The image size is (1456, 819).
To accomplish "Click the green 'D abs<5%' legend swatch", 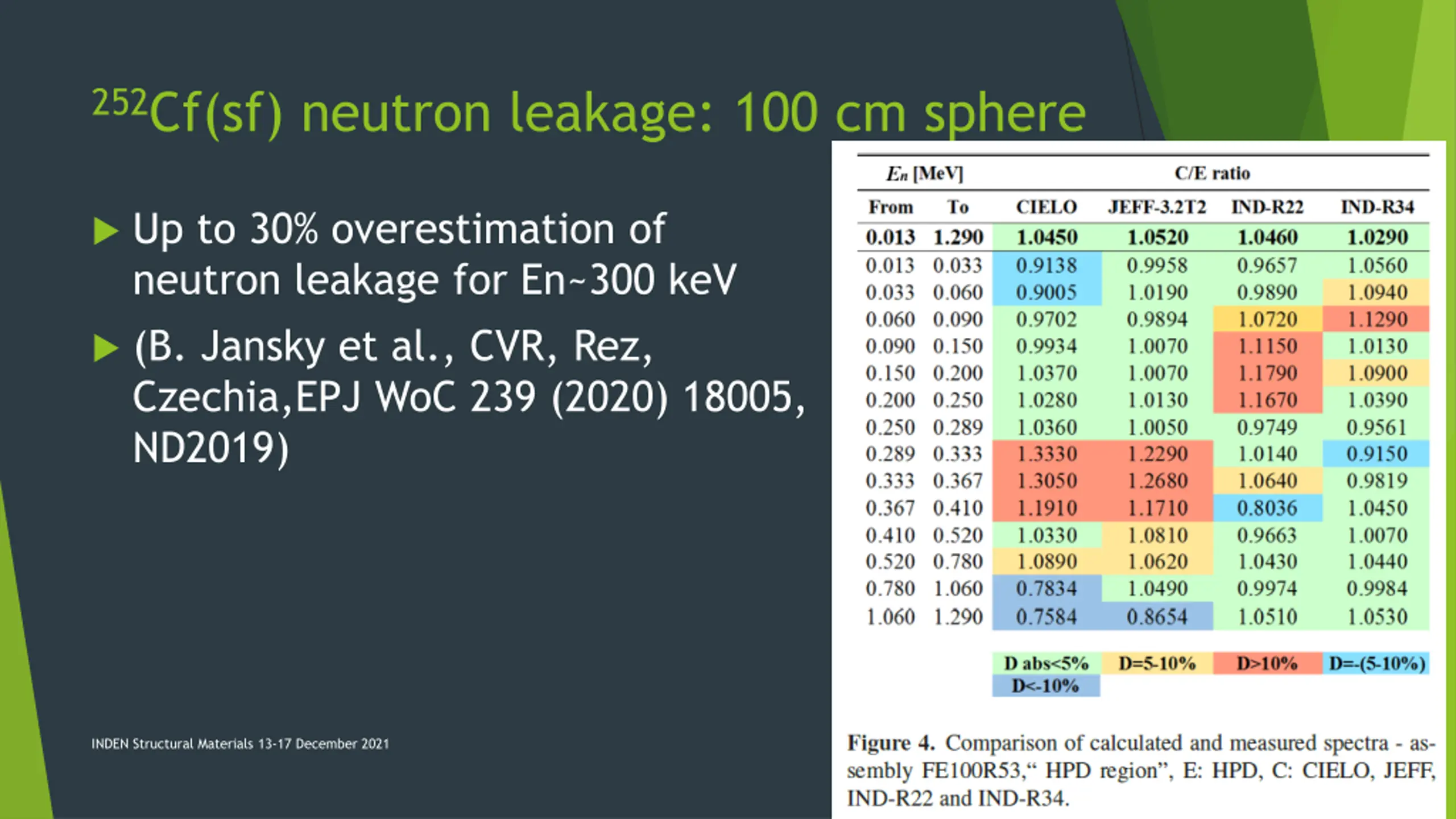I will click(x=1046, y=663).
